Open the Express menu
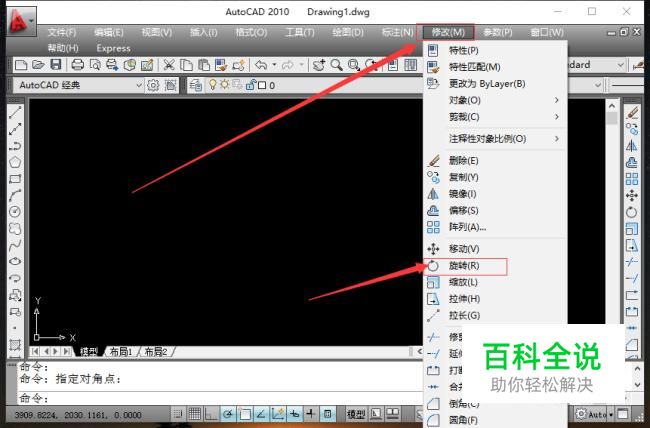The image size is (650, 428). click(x=113, y=49)
